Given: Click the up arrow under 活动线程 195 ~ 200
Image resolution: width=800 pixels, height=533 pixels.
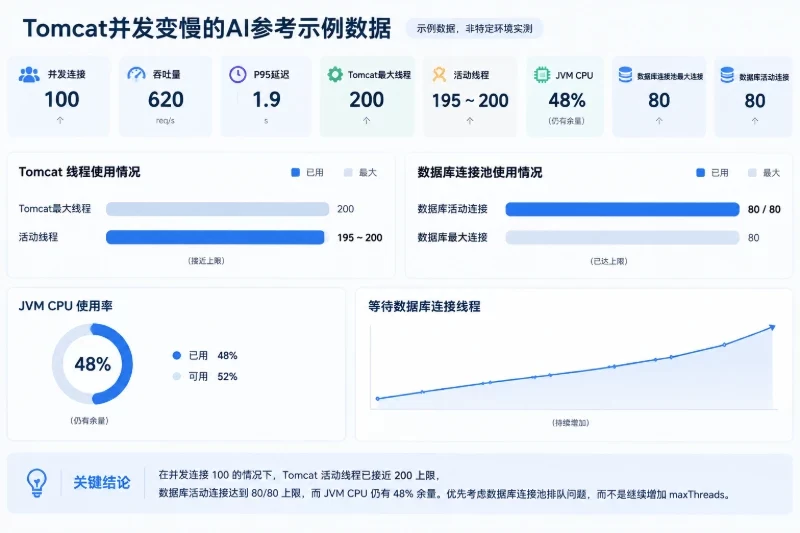Looking at the screenshot, I should (x=469, y=120).
